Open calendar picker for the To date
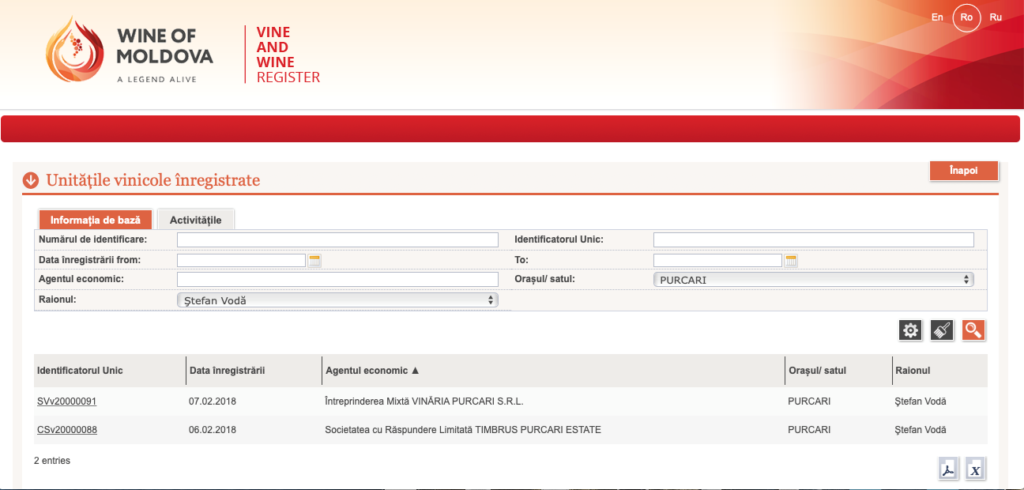 pos(791,260)
